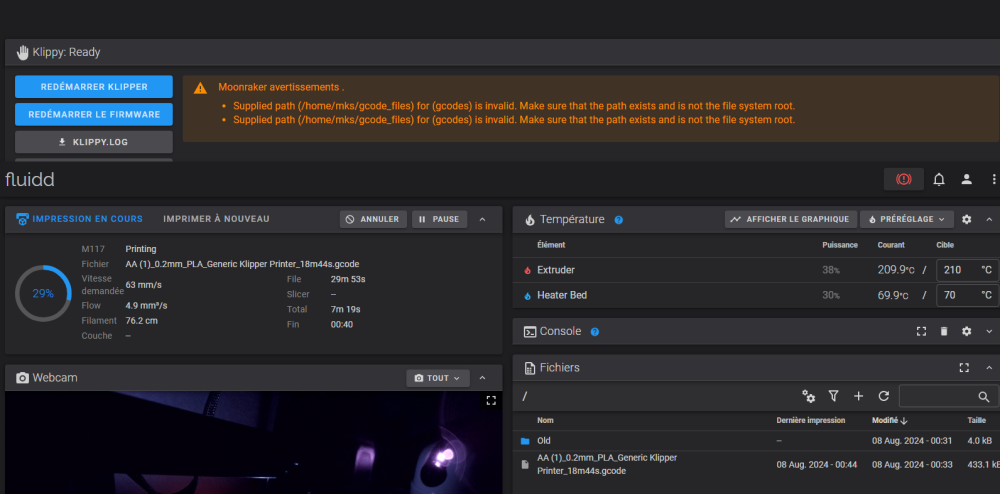Click the fluidd logo text

[x=29, y=180]
